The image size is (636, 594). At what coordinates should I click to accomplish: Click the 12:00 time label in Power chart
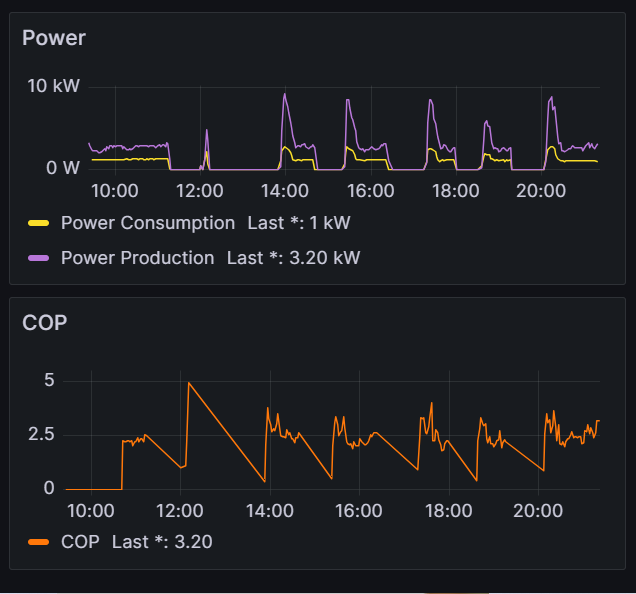pos(200,191)
